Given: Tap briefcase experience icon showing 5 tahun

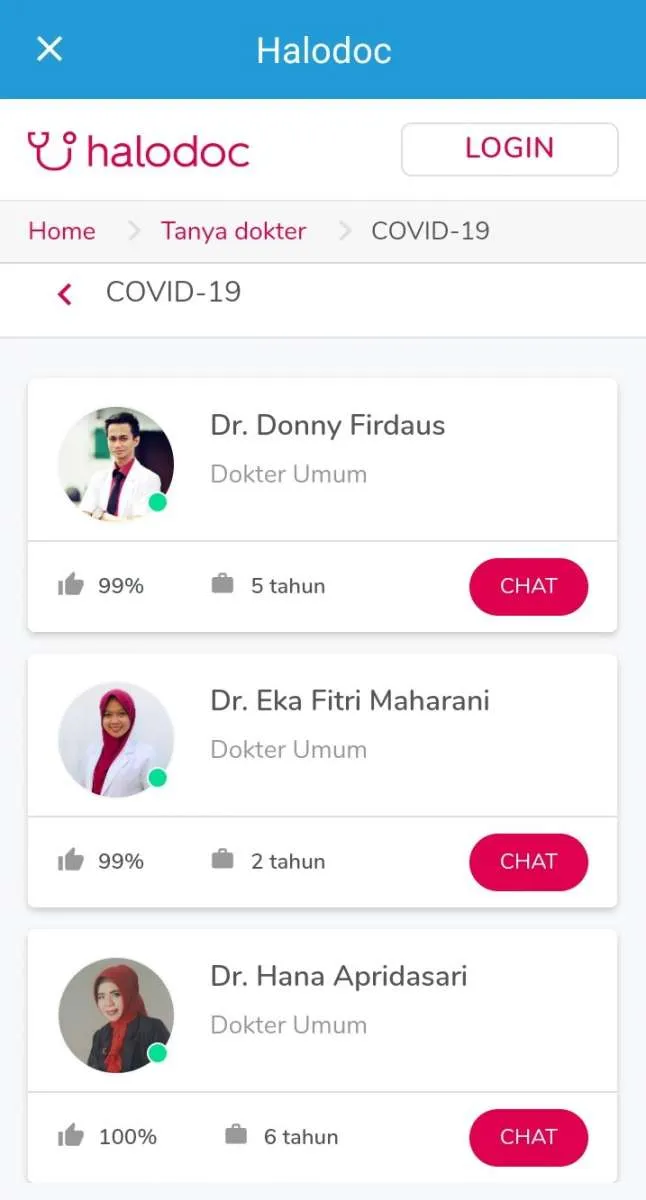Looking at the screenshot, I should tap(222, 584).
